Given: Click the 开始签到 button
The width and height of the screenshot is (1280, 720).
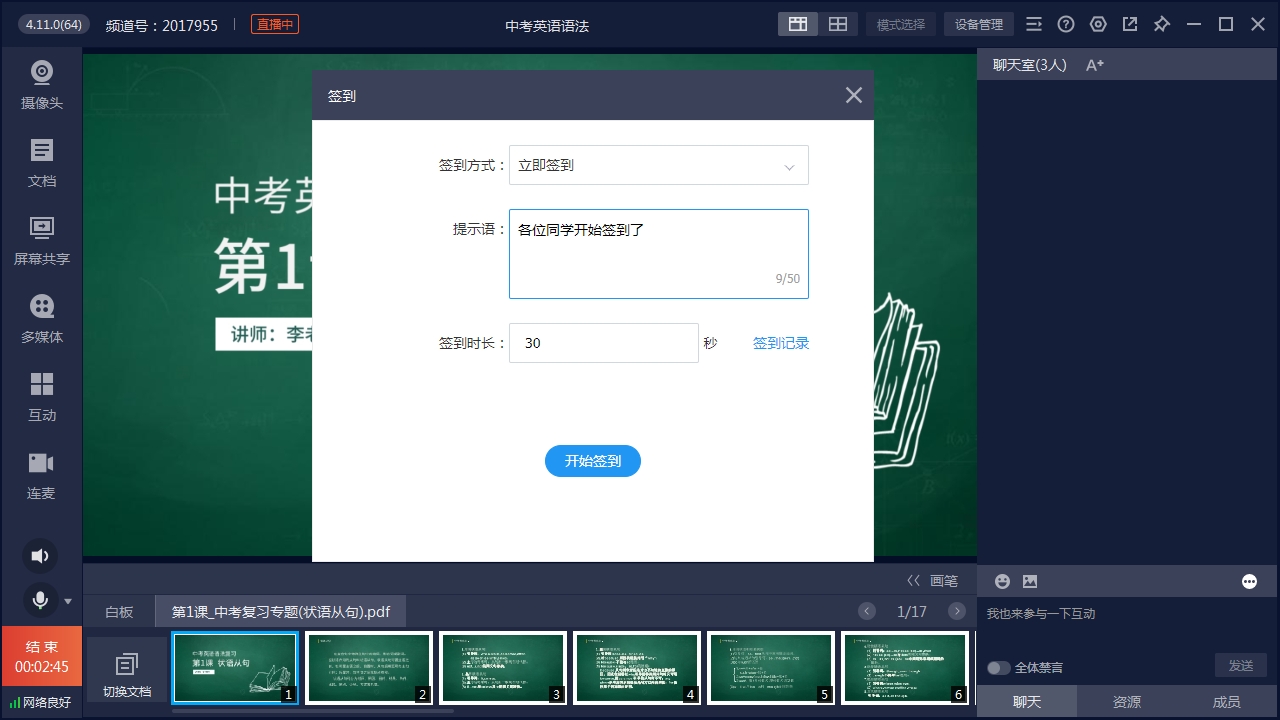Looking at the screenshot, I should tap(592, 461).
